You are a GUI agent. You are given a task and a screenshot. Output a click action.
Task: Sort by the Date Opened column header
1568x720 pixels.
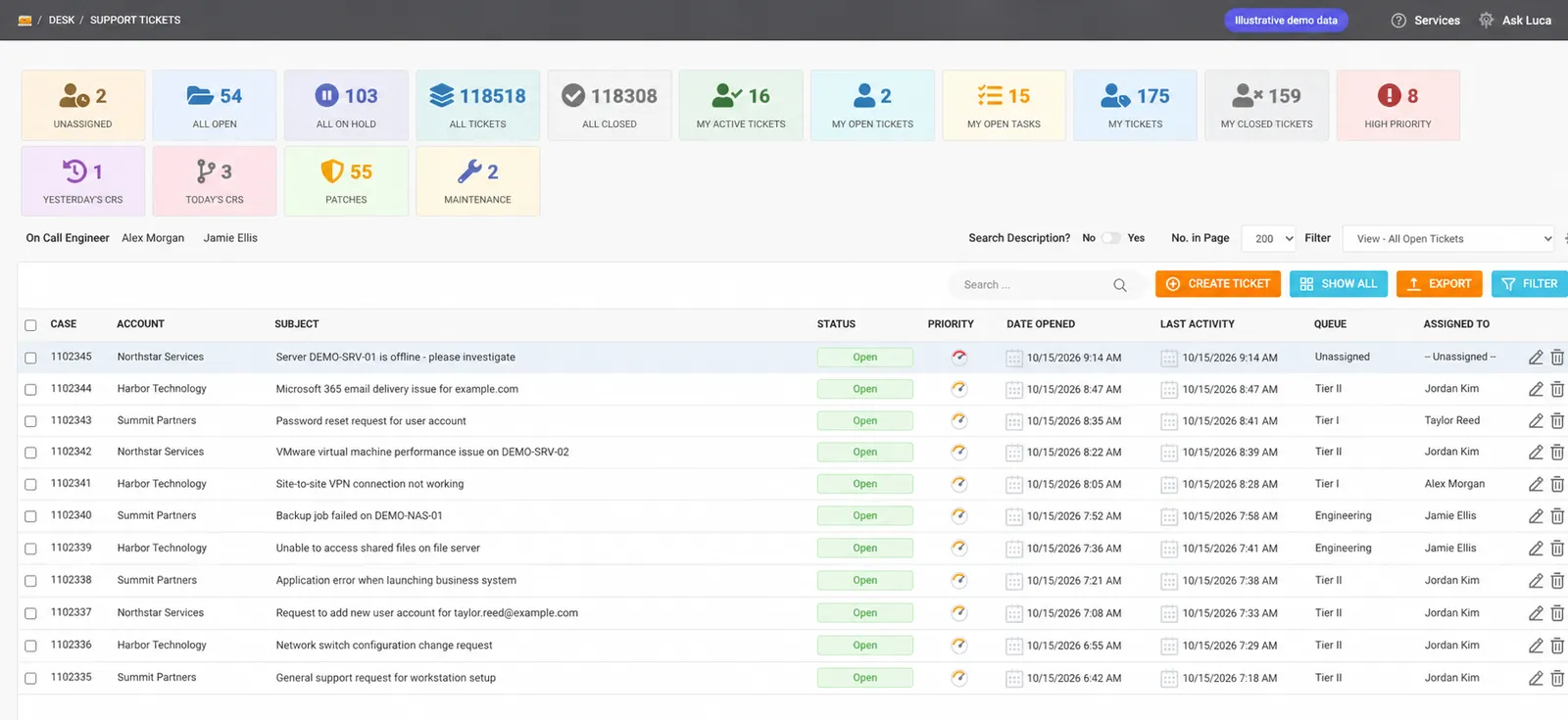click(1041, 324)
